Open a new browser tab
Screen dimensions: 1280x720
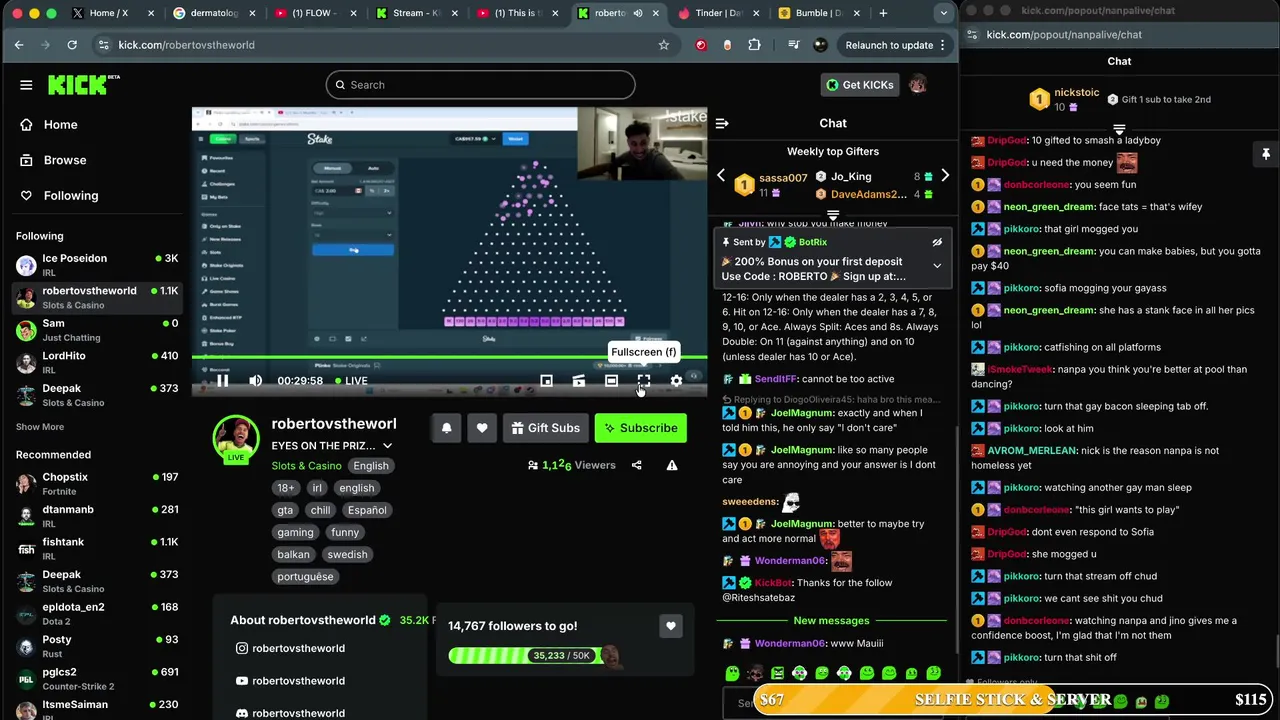[883, 13]
